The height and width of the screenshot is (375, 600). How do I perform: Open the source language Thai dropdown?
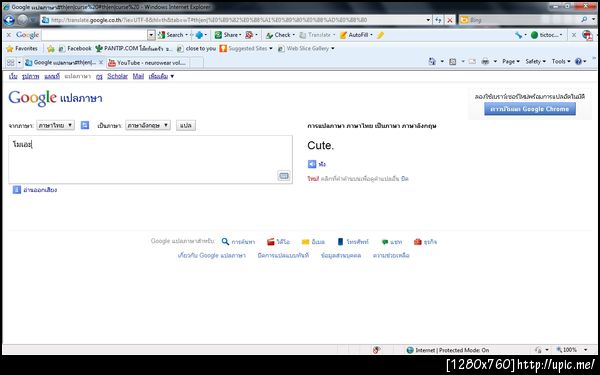point(55,125)
